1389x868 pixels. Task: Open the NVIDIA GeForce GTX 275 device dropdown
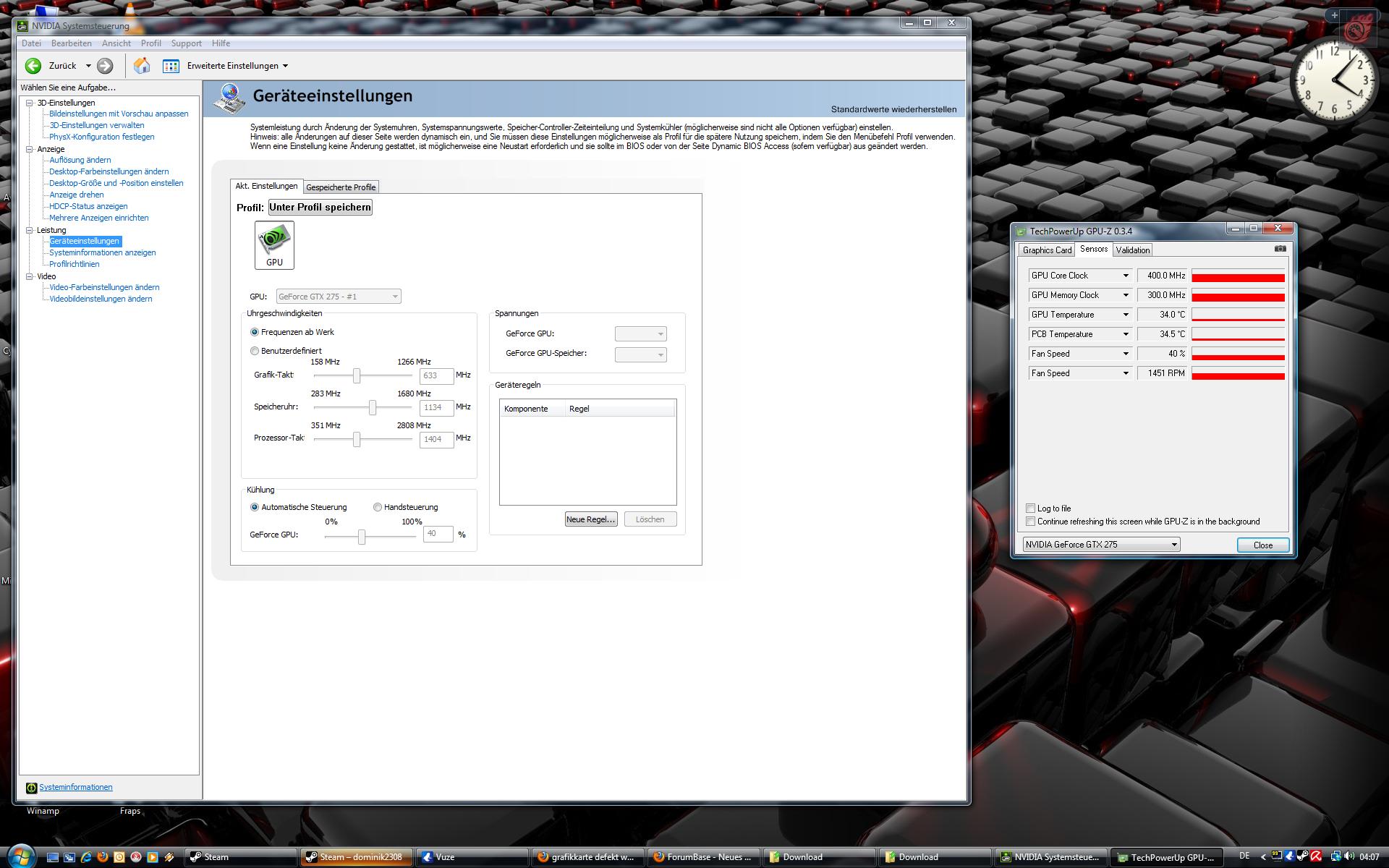(1101, 545)
